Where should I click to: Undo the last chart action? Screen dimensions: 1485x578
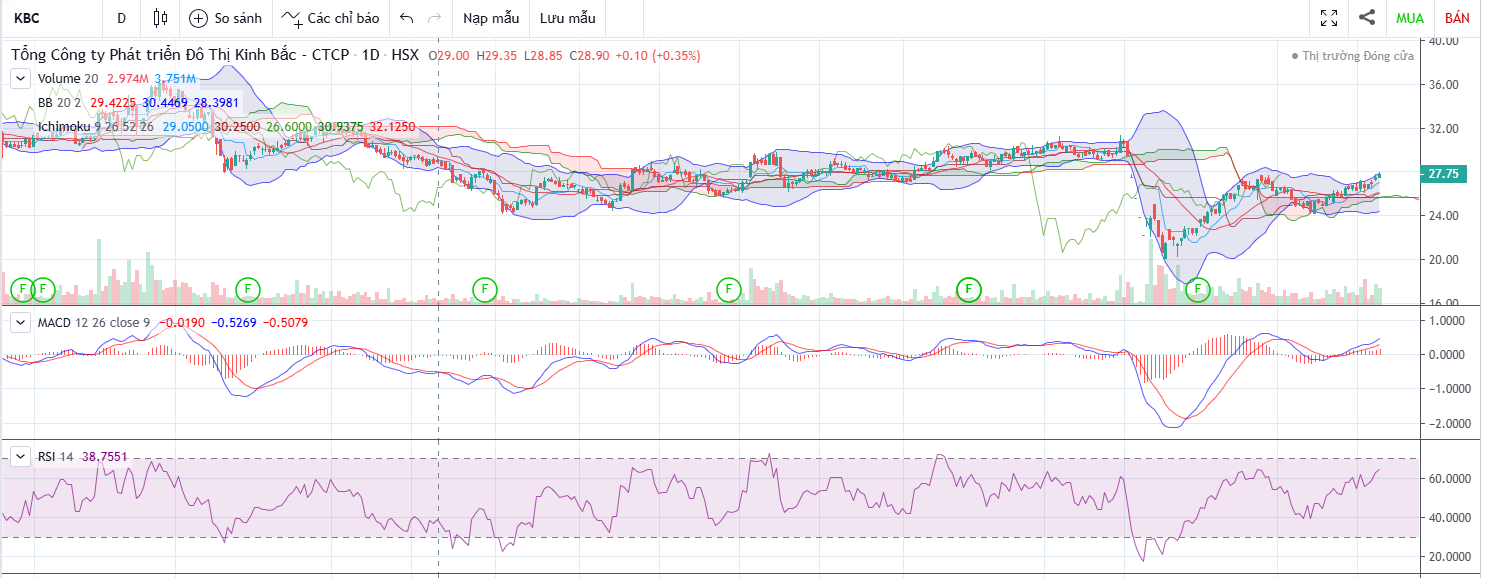pyautogui.click(x=406, y=18)
